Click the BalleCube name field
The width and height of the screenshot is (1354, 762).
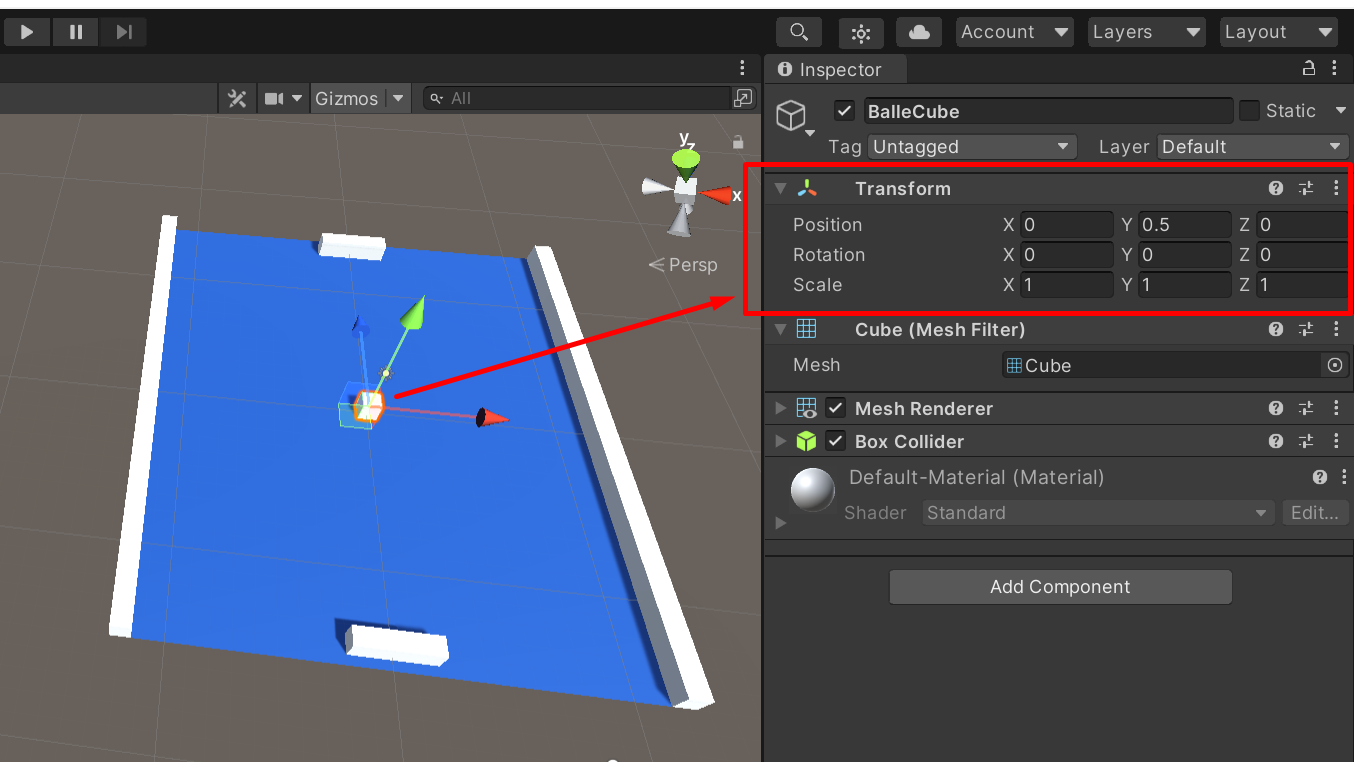point(1048,111)
